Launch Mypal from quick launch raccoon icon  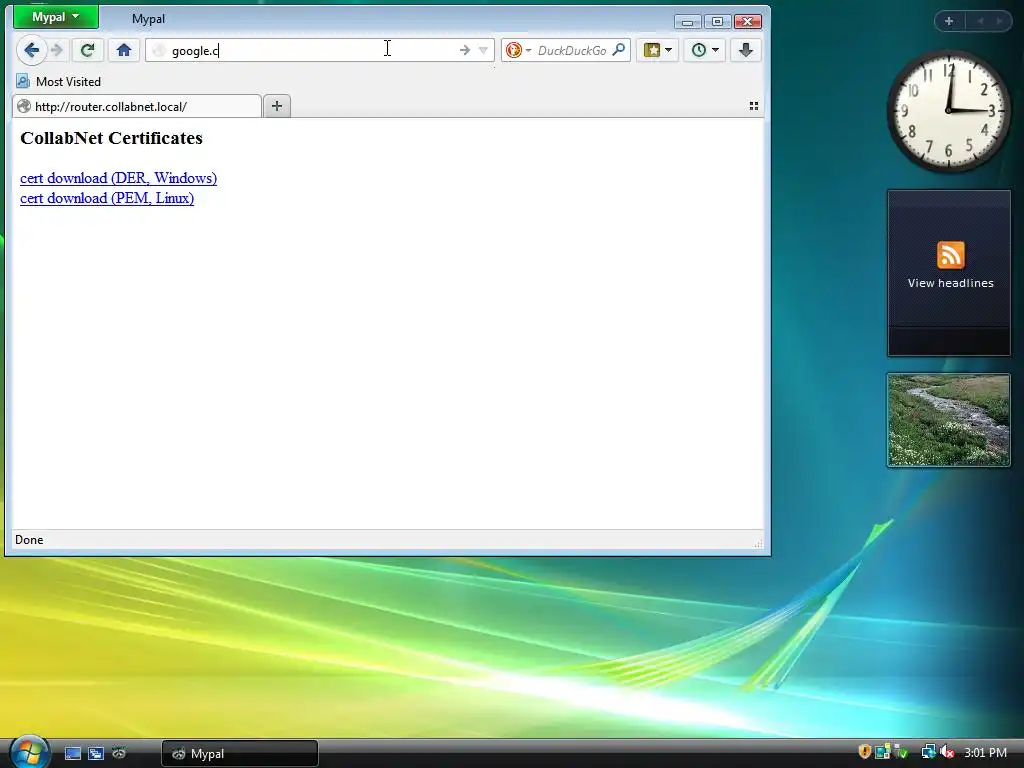point(119,753)
